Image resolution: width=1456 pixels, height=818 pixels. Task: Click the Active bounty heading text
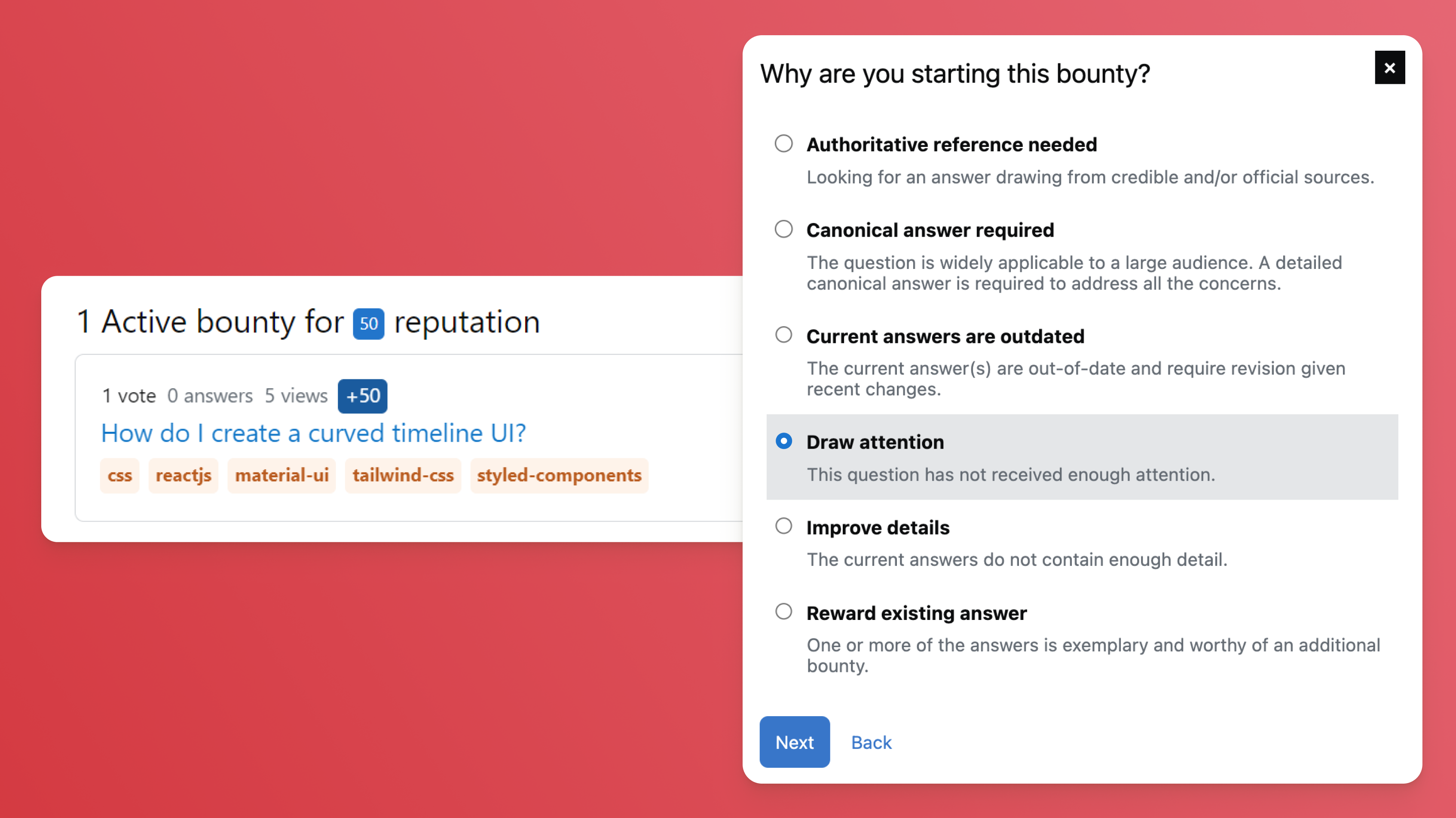pos(309,322)
